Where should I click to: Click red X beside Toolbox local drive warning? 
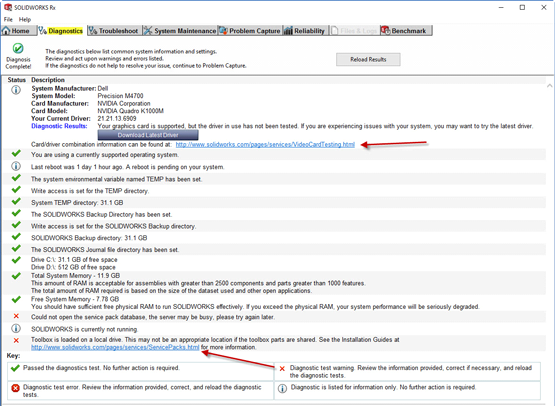(16, 341)
